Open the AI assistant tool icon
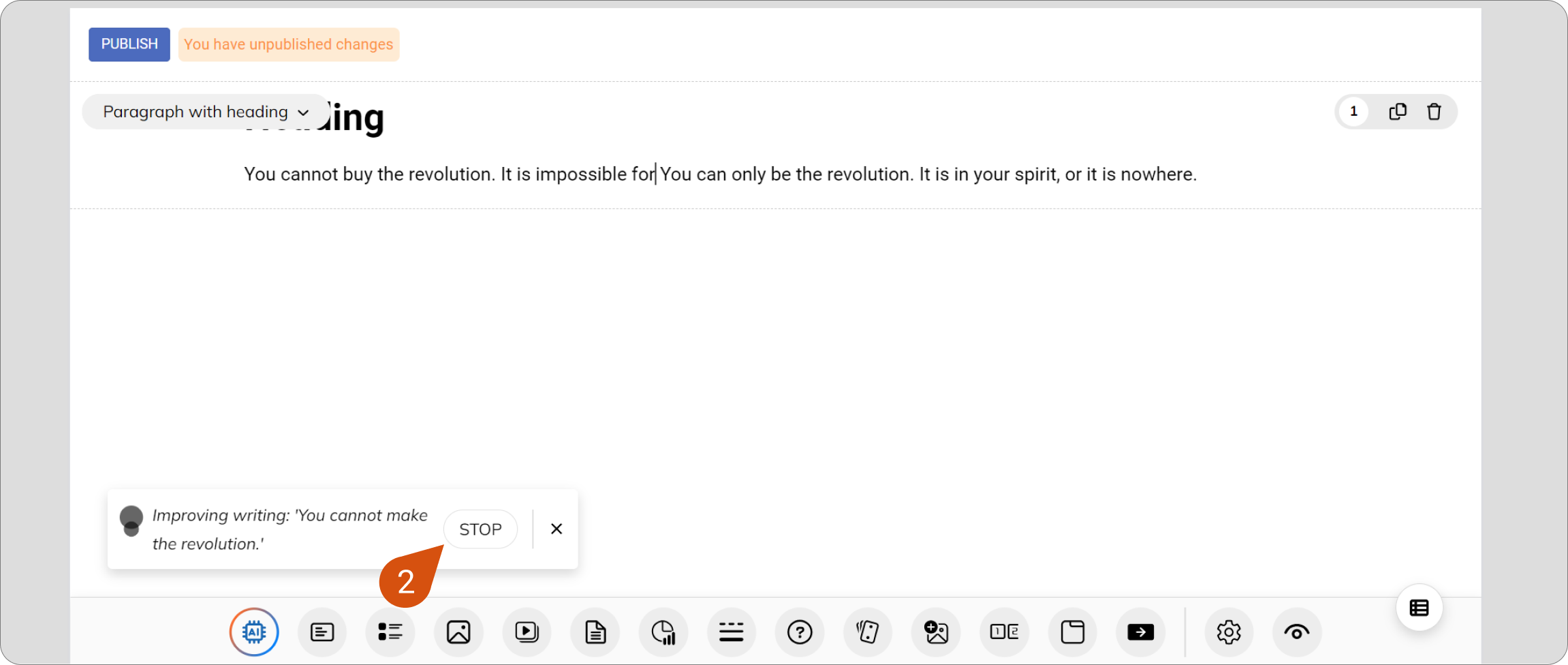The image size is (1568, 665). [x=254, y=632]
